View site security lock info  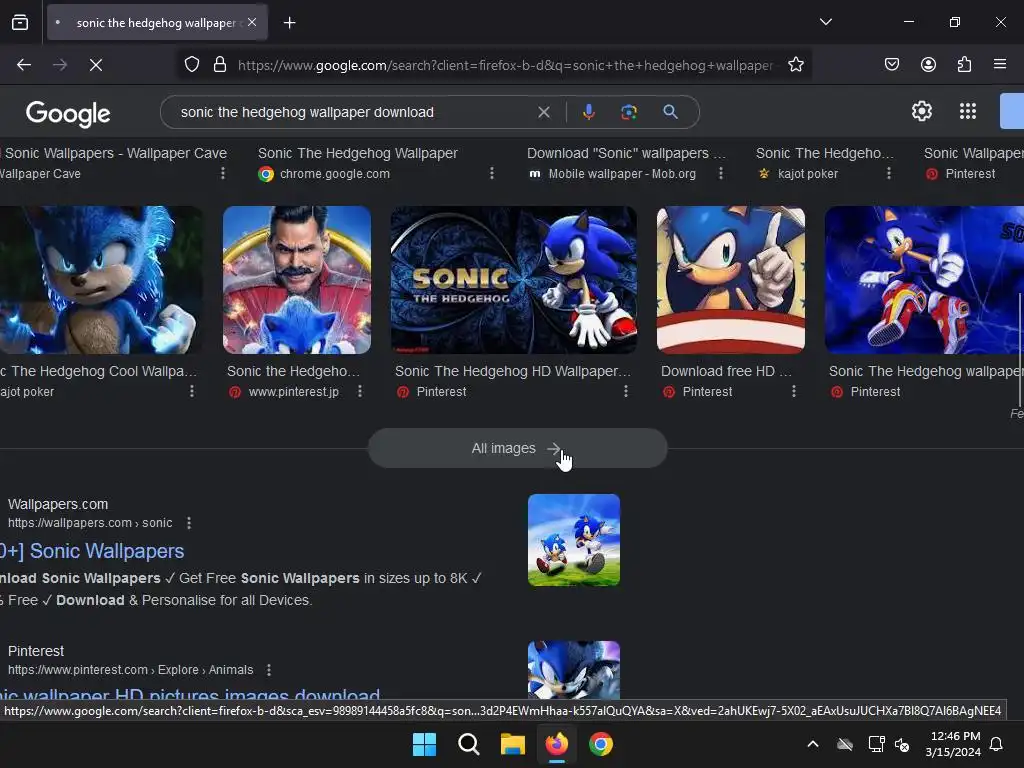pyautogui.click(x=220, y=65)
